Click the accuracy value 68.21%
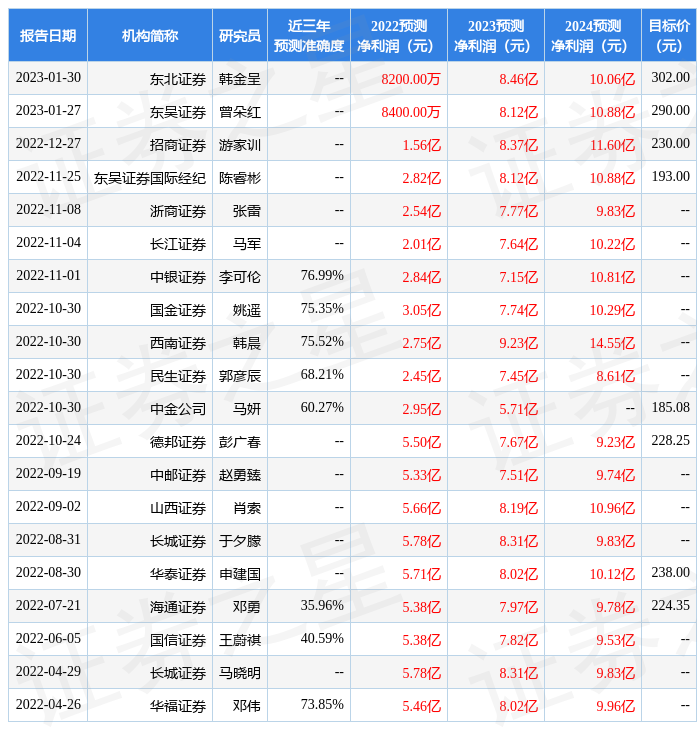 click(x=322, y=375)
